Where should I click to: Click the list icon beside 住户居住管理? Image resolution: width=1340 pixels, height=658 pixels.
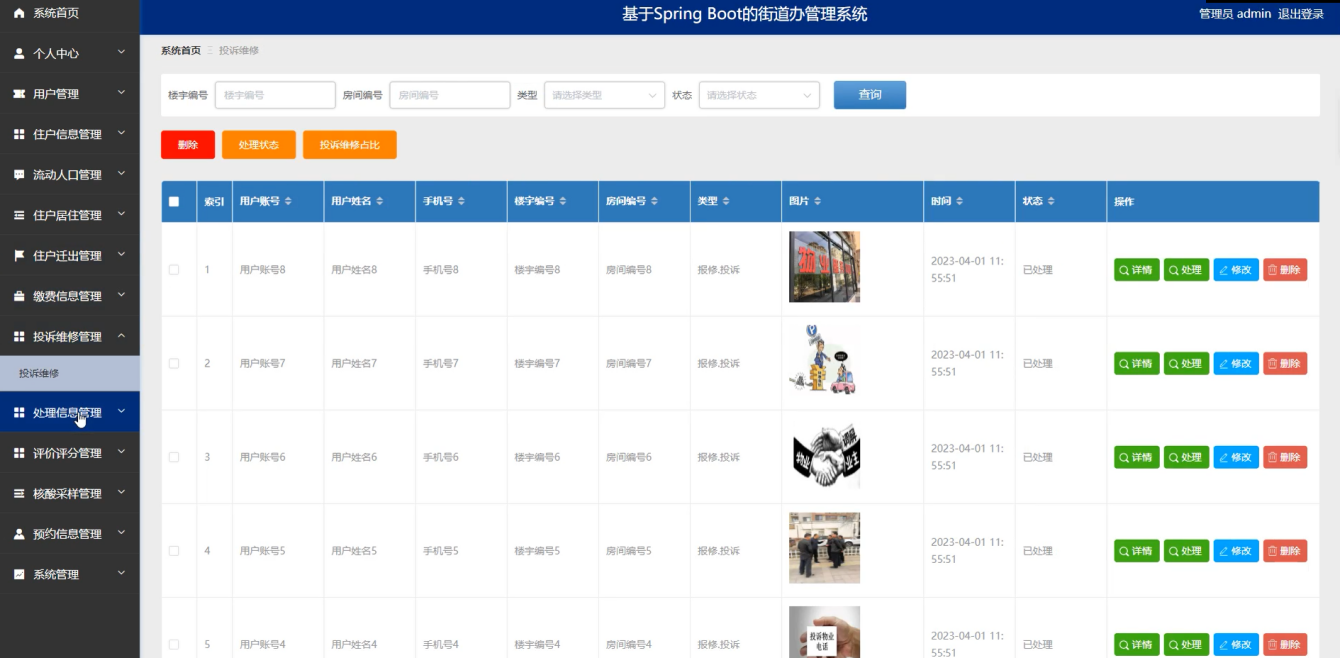19,215
